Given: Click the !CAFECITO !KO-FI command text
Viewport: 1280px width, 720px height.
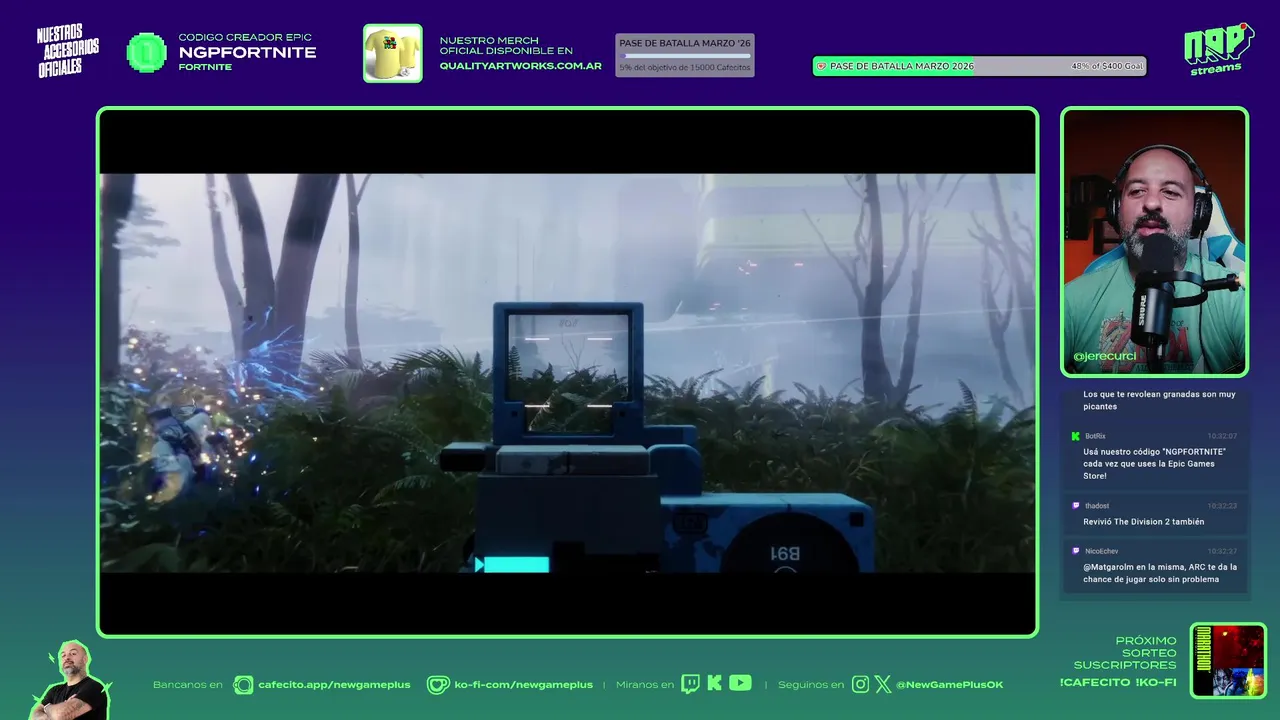Looking at the screenshot, I should pos(1118,683).
